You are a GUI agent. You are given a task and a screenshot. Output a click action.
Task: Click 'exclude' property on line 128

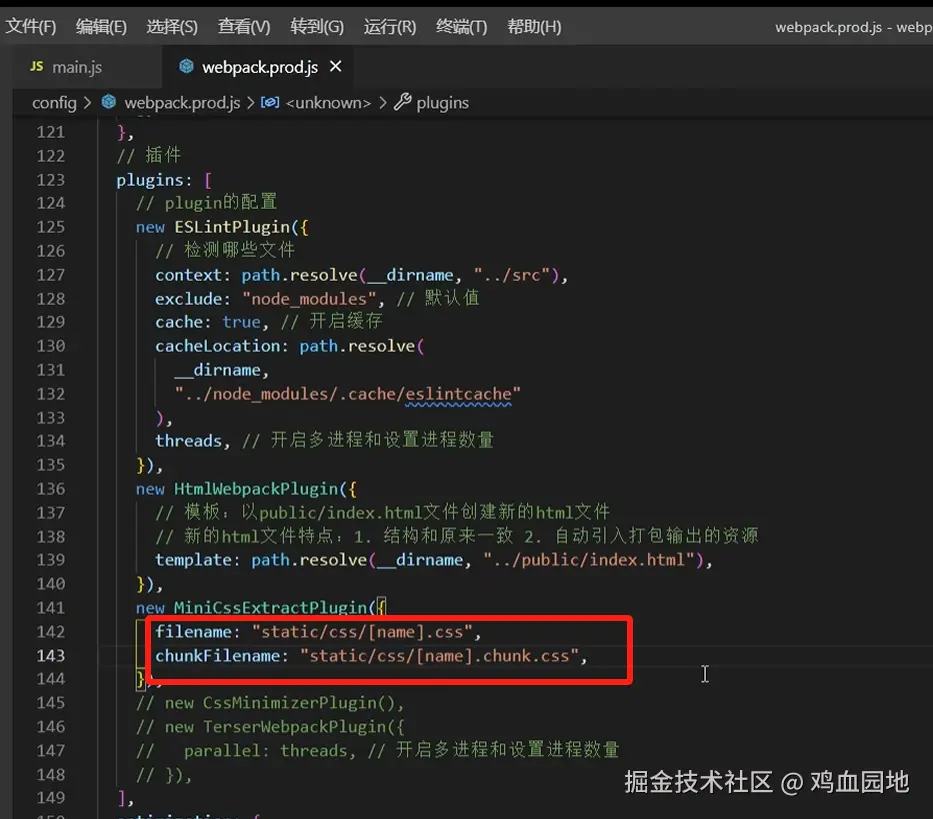(x=189, y=299)
